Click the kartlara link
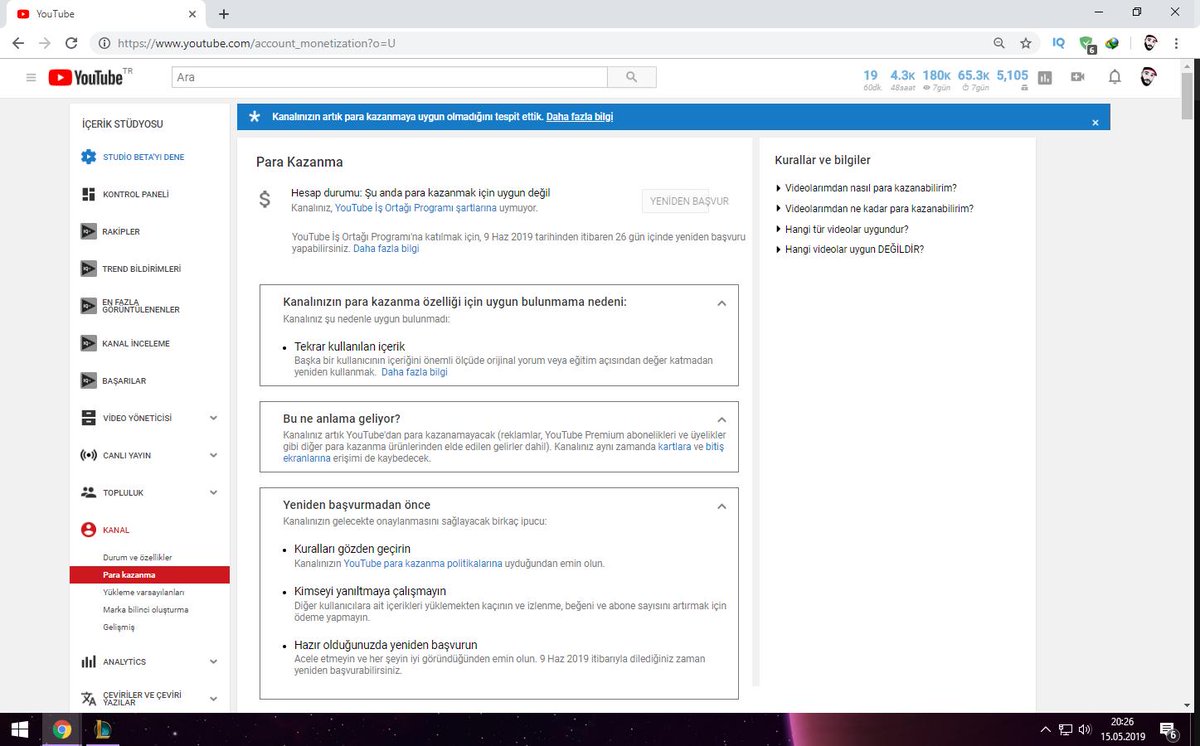1200x746 pixels. click(675, 446)
